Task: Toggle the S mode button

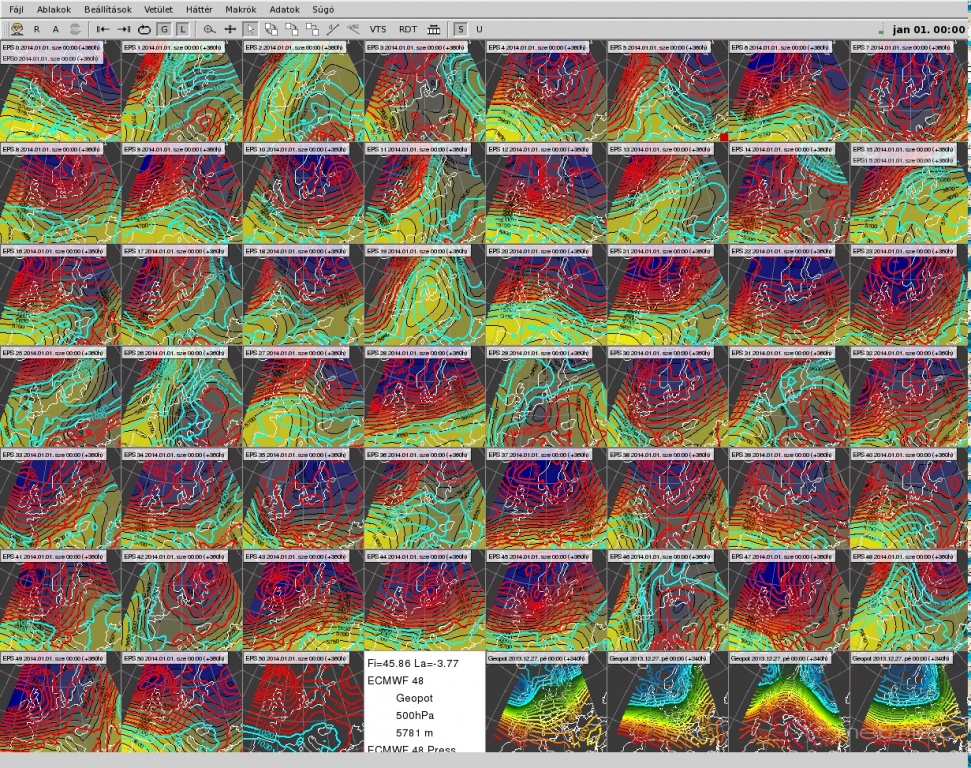Action: click(x=460, y=30)
